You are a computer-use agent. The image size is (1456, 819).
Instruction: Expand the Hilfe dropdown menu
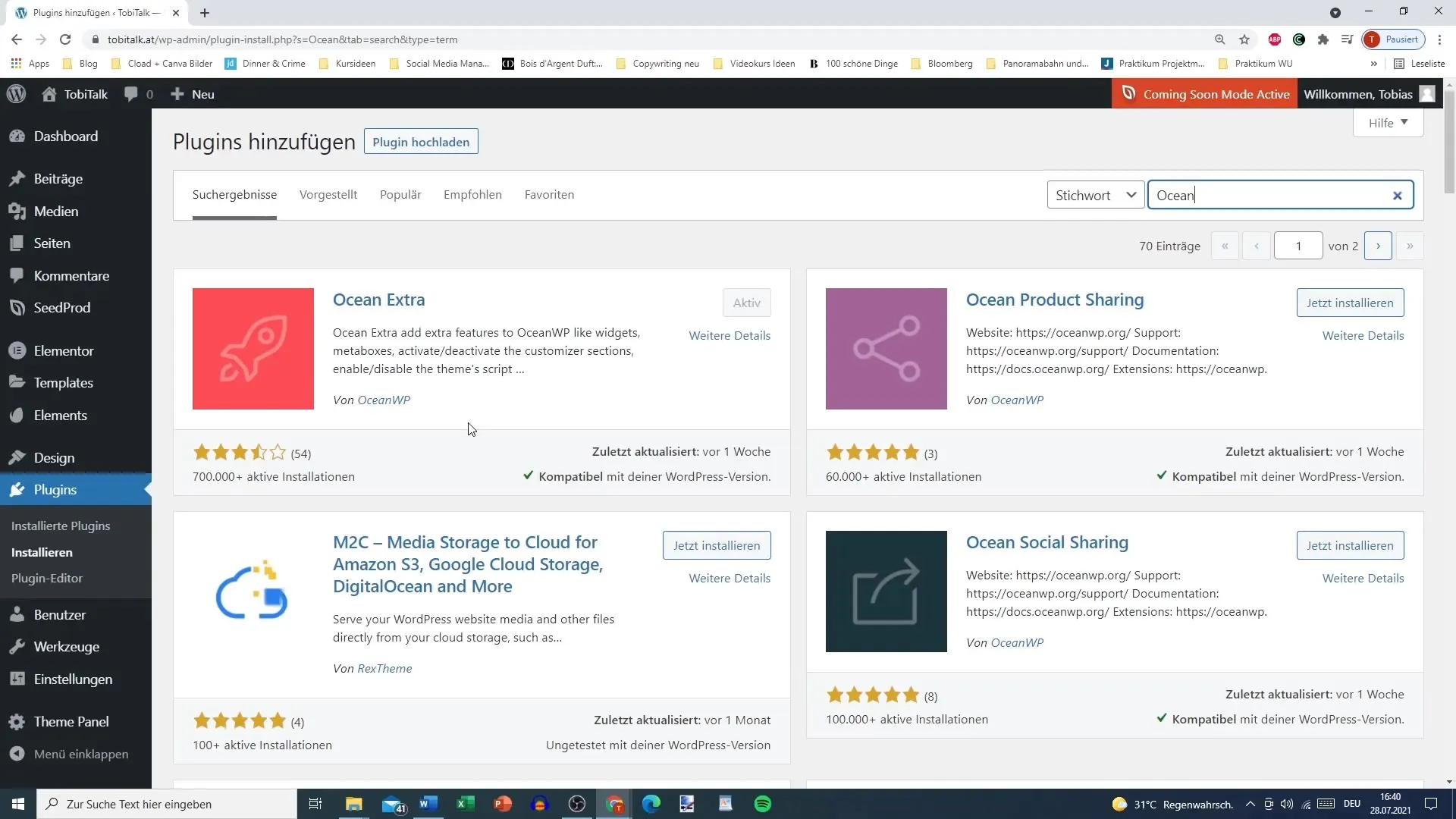[x=1389, y=122]
